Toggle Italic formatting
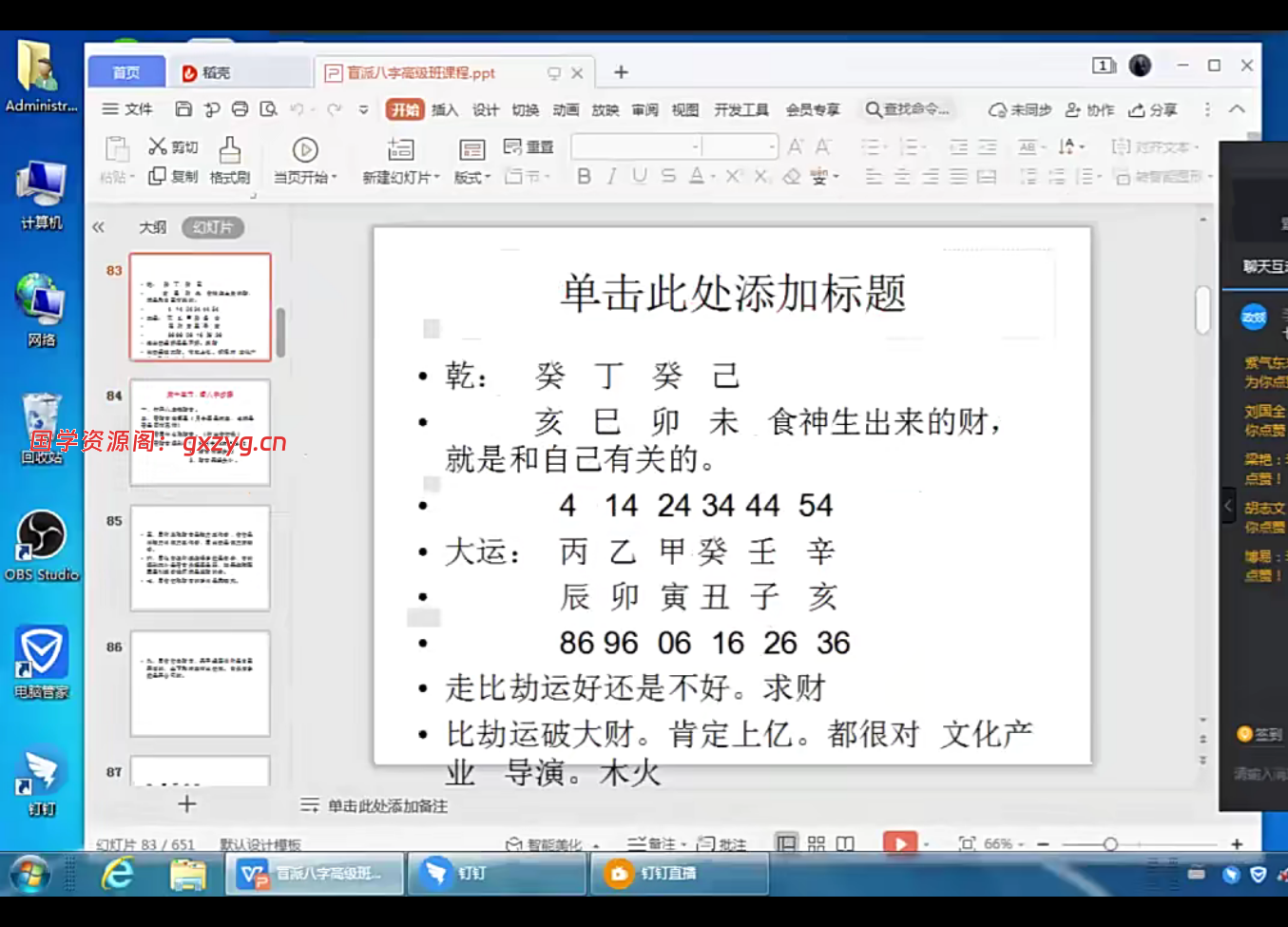Image resolution: width=1288 pixels, height=927 pixels. coord(612,176)
